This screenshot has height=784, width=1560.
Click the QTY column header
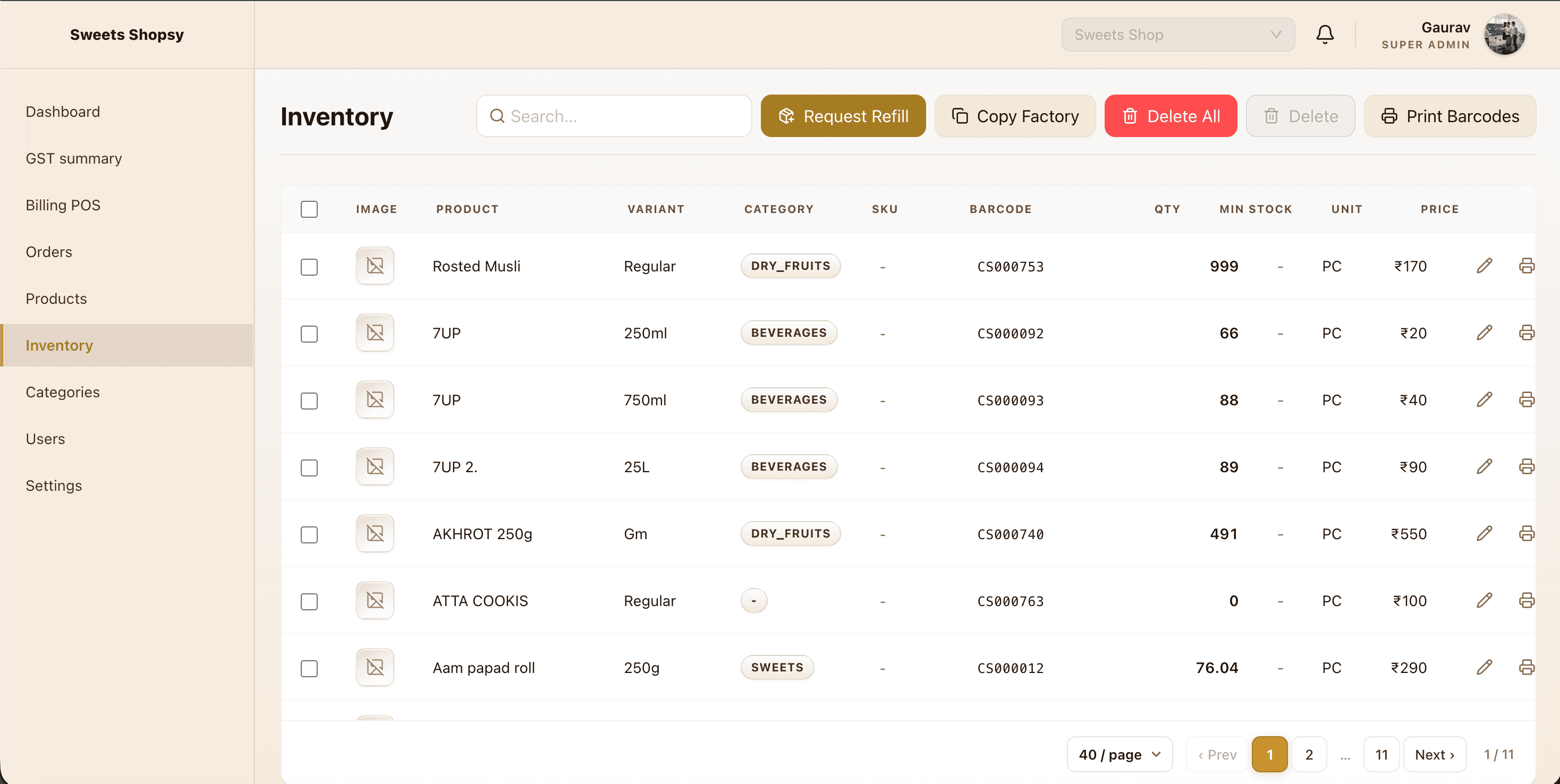1167,209
